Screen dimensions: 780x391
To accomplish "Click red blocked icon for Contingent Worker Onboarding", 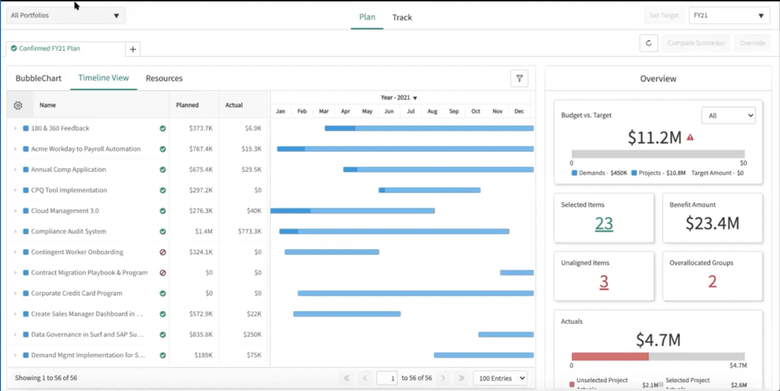I will (x=163, y=252).
